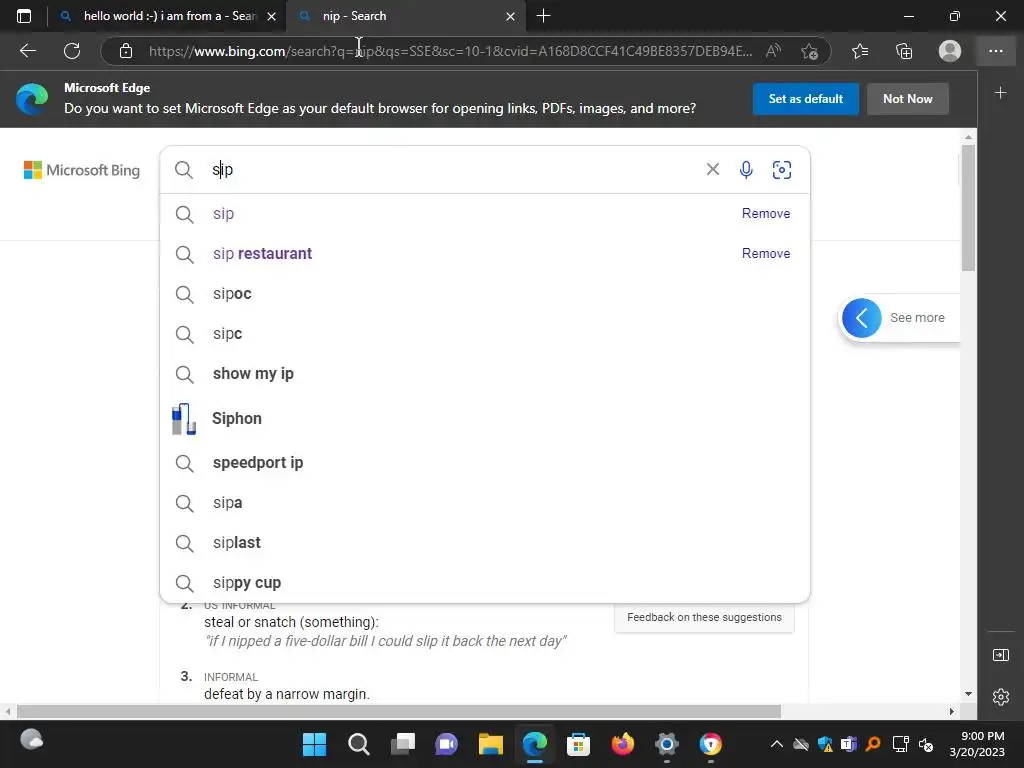Open the tab actions menu icon
Screen dimensions: 1024x768
(x=24, y=16)
